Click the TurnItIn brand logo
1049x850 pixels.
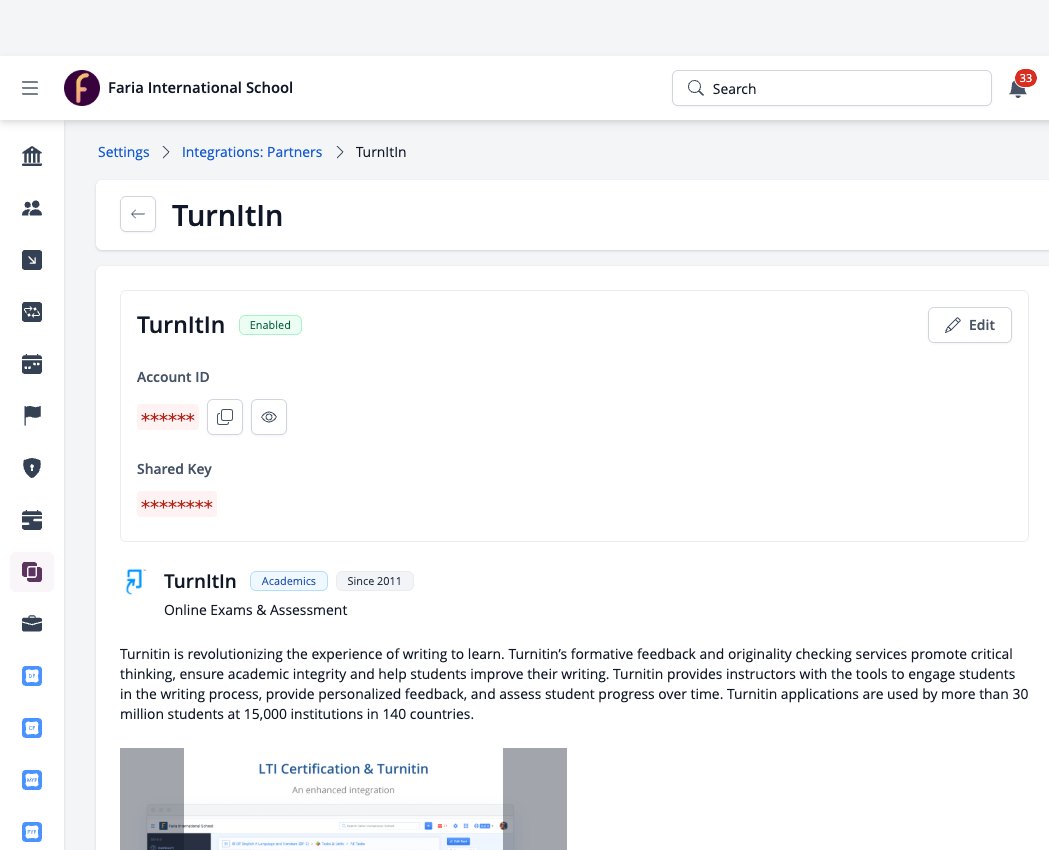click(134, 581)
